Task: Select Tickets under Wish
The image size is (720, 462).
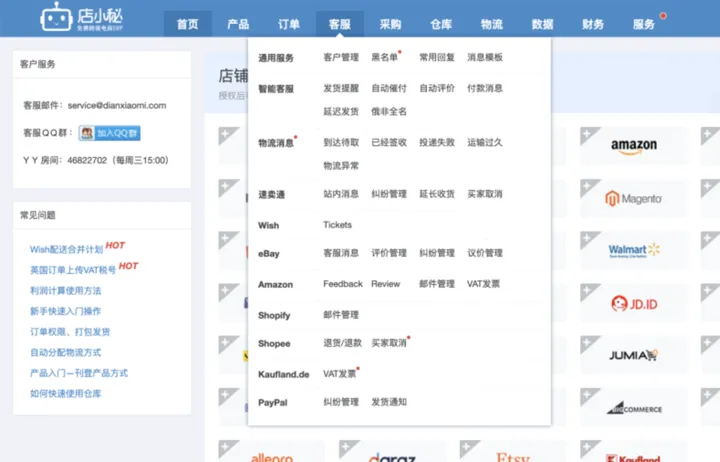Action: [338, 225]
